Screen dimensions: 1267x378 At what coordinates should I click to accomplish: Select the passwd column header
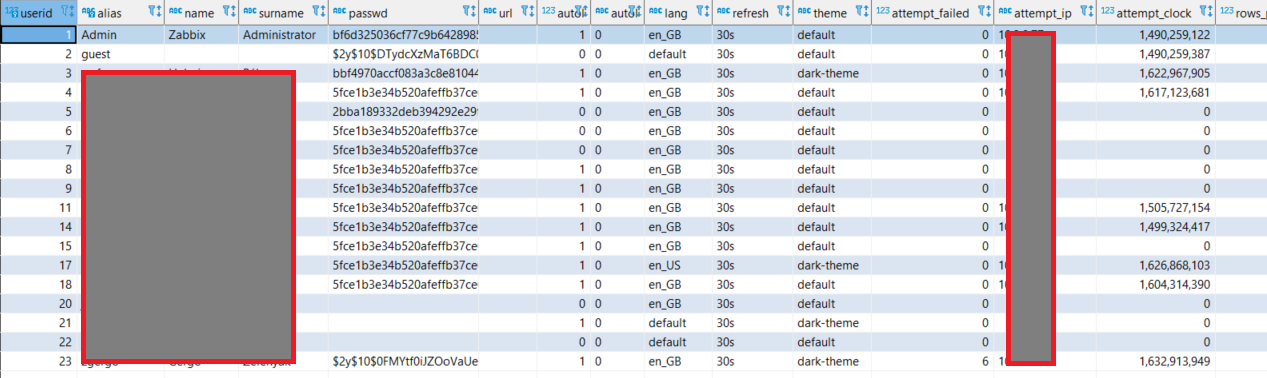tap(404, 12)
